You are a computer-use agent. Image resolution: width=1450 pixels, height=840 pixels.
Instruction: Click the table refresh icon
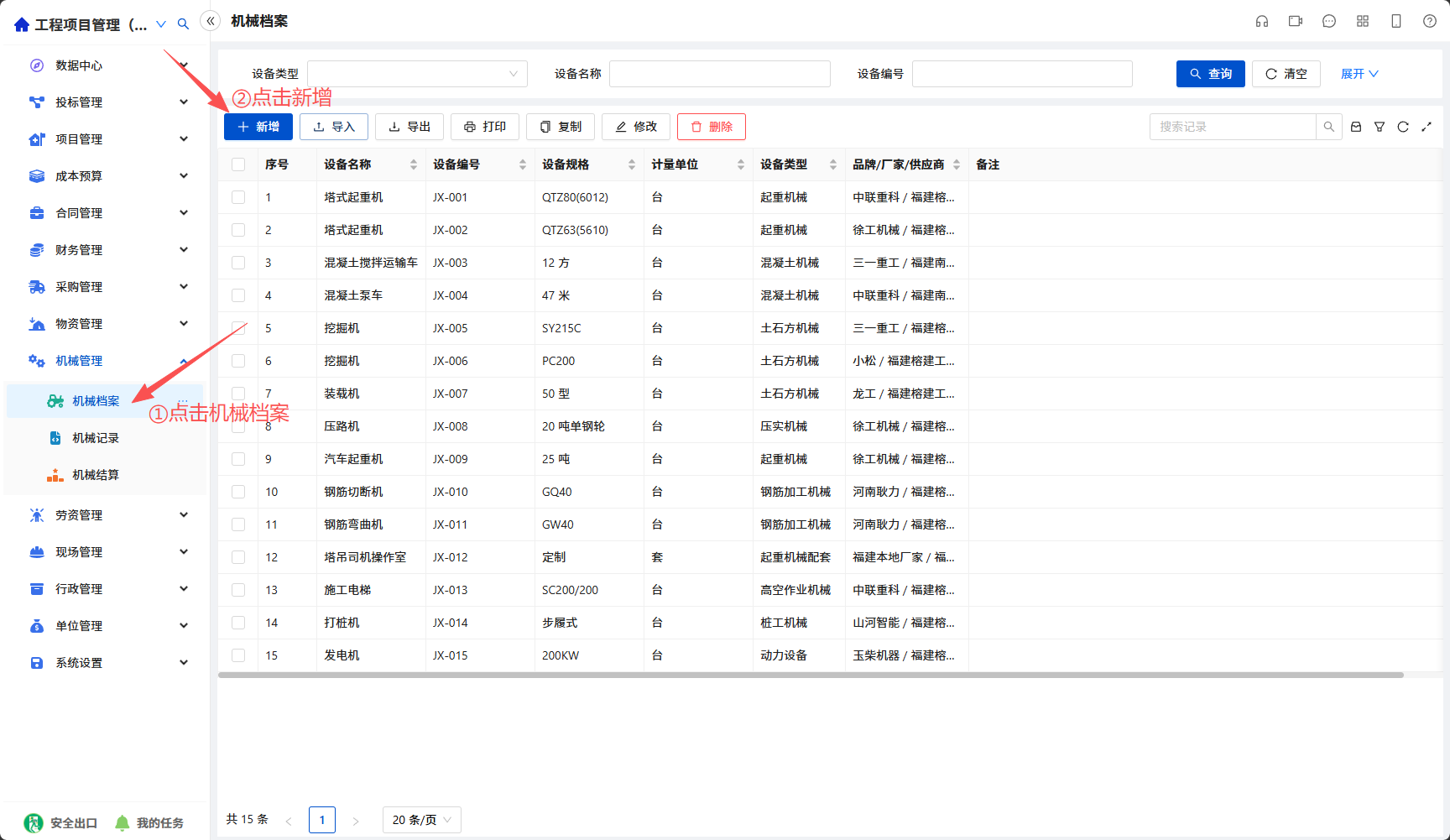[x=1403, y=127]
